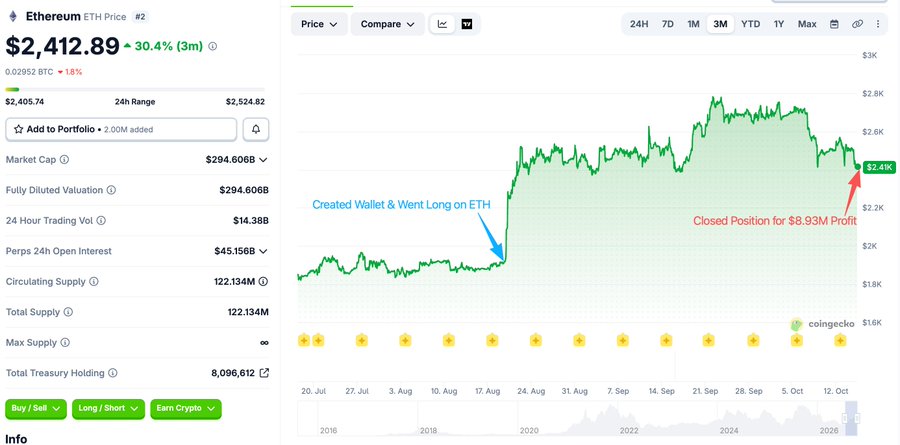Open the Earn Crypto dropdown
The width and height of the screenshot is (900, 445).
pos(185,408)
